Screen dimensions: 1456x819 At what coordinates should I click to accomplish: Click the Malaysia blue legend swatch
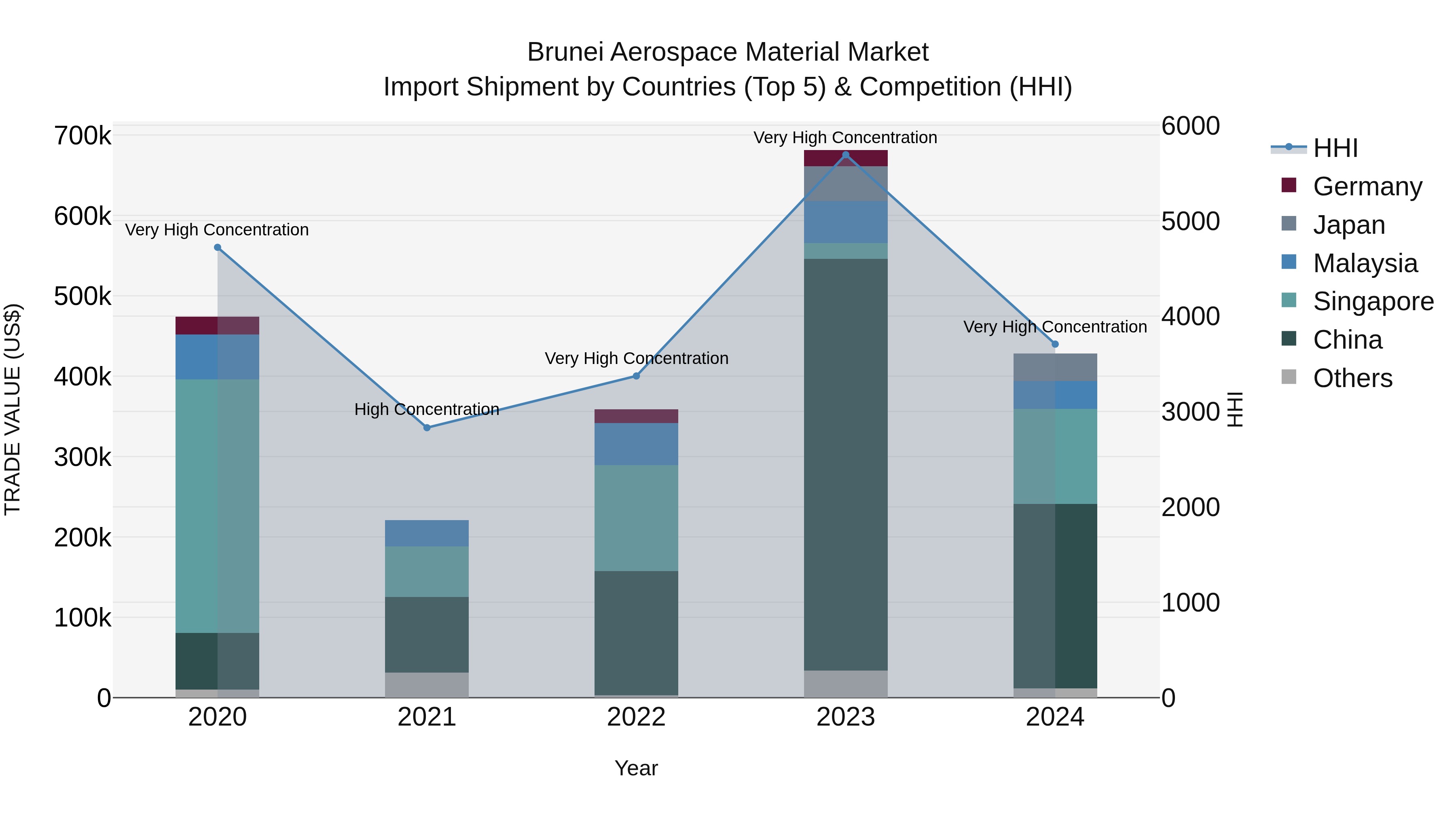click(1289, 262)
